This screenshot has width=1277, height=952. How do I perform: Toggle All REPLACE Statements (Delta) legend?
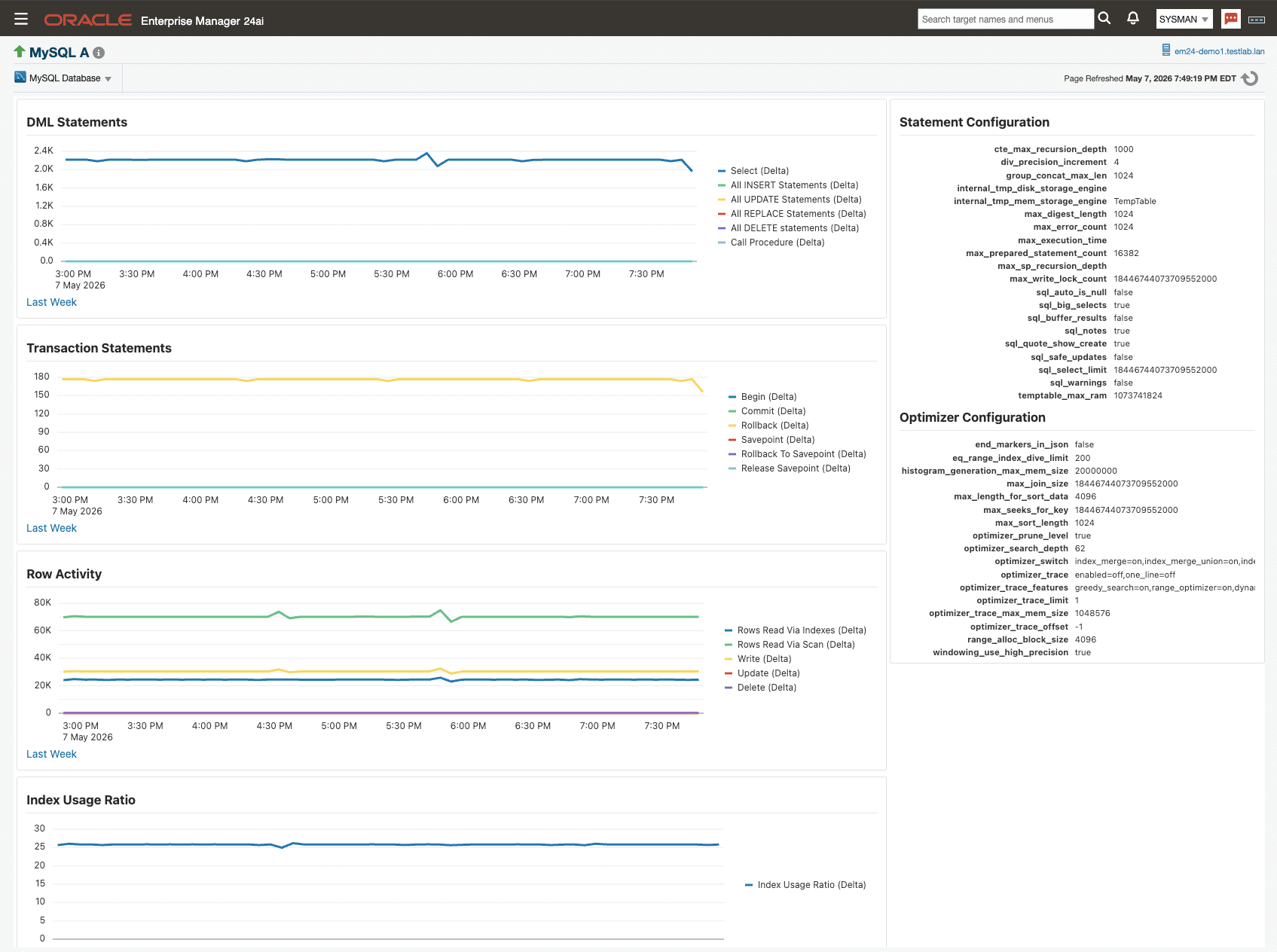[x=792, y=214]
